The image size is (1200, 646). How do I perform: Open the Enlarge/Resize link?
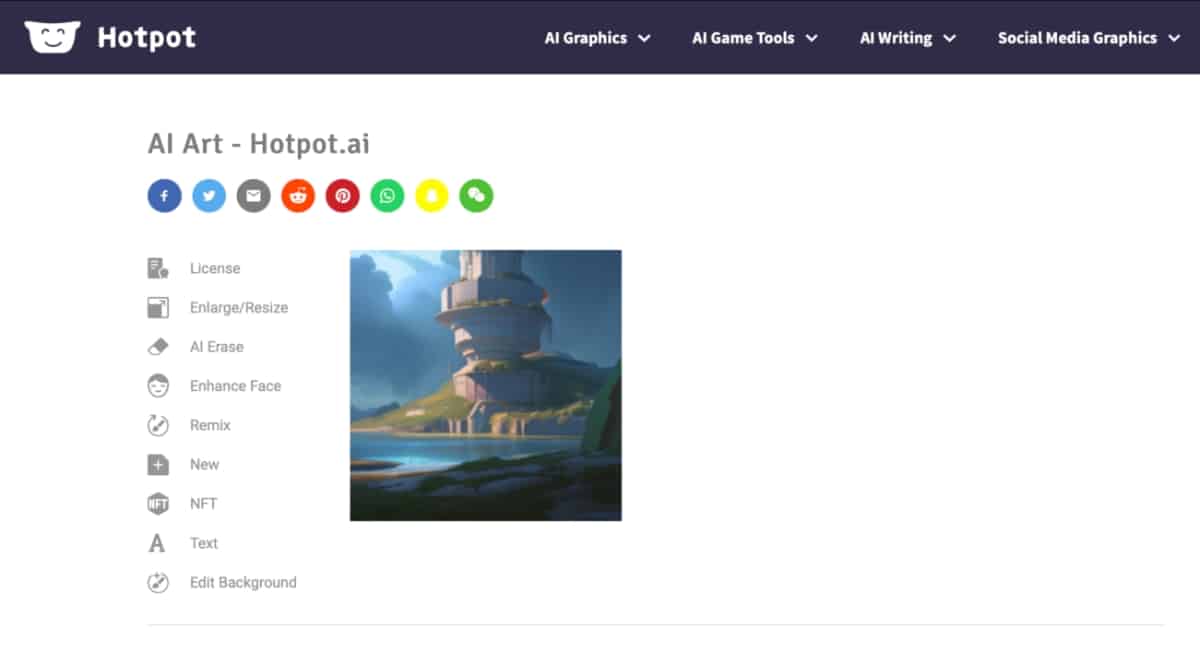[x=239, y=307]
